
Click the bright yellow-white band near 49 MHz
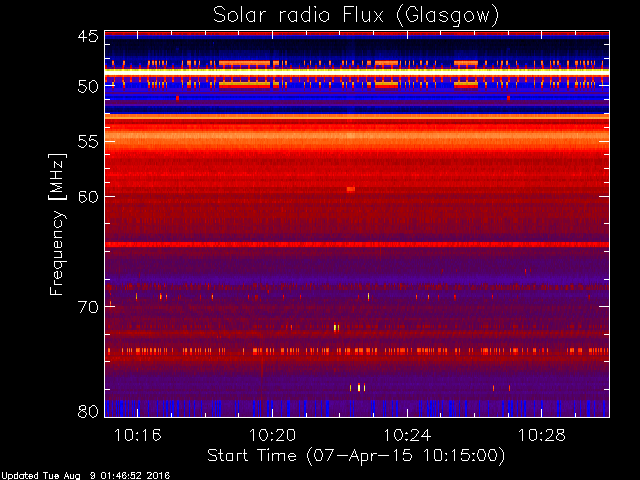357,71
